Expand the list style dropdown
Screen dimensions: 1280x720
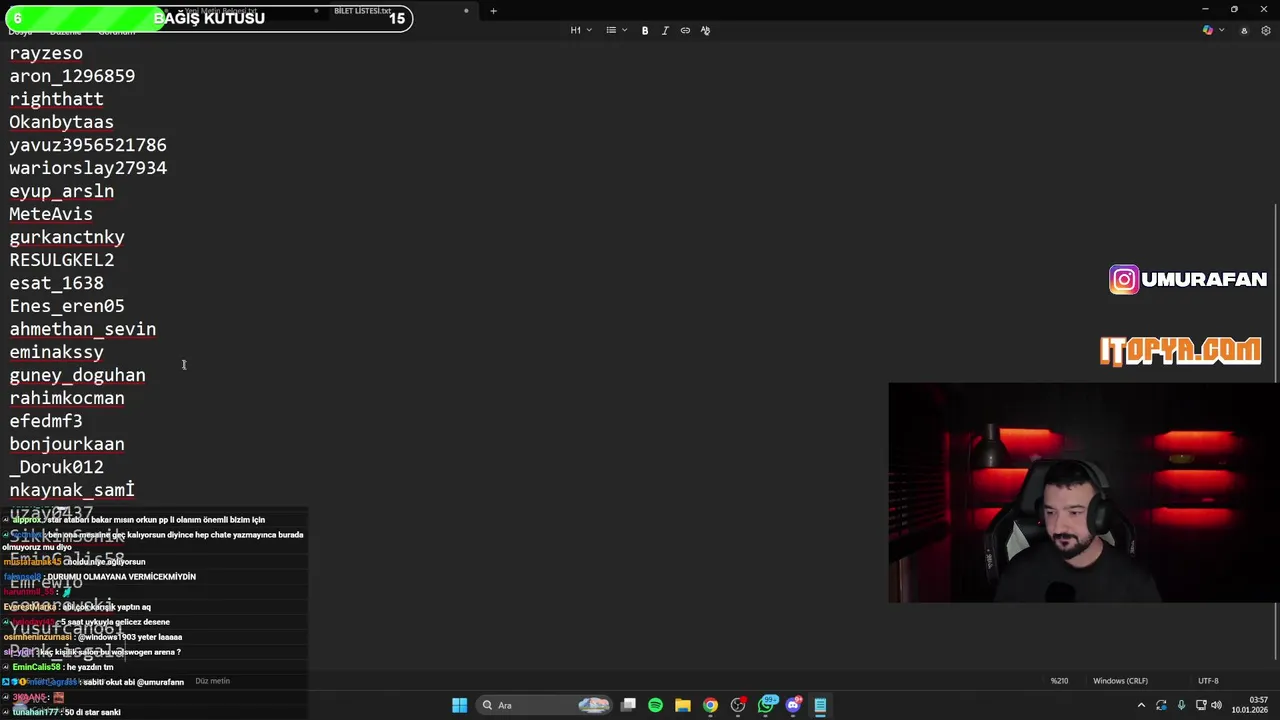coord(616,30)
